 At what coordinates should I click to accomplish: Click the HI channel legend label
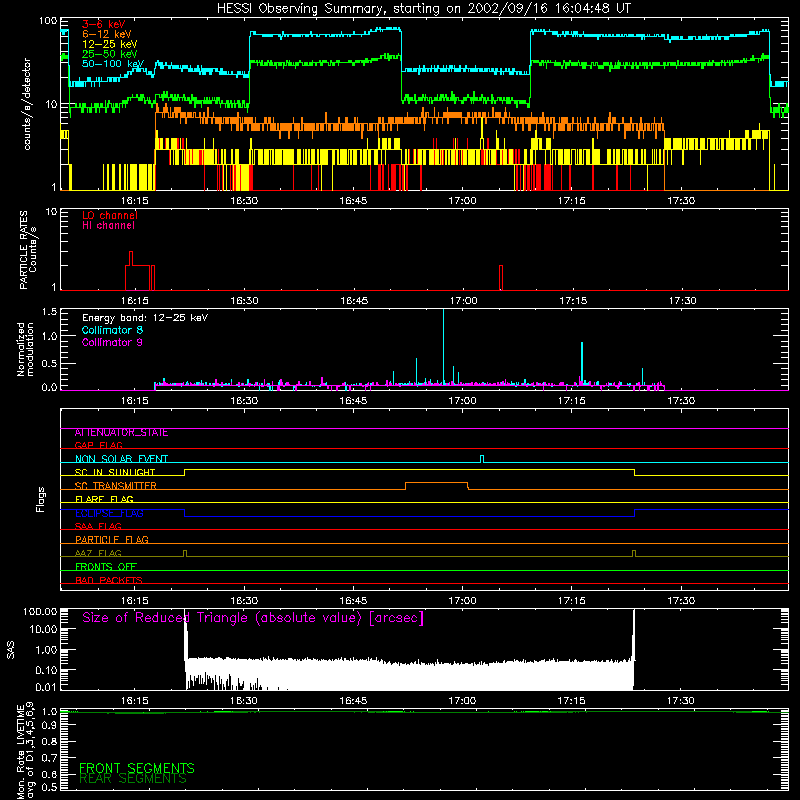[108, 226]
